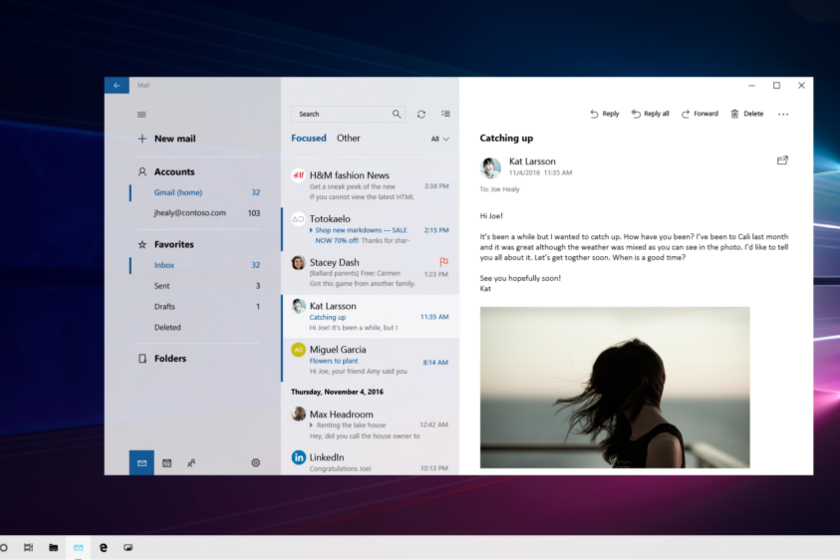The width and height of the screenshot is (840, 560).
Task: Open File Explorer from taskbar
Action: pos(54,547)
